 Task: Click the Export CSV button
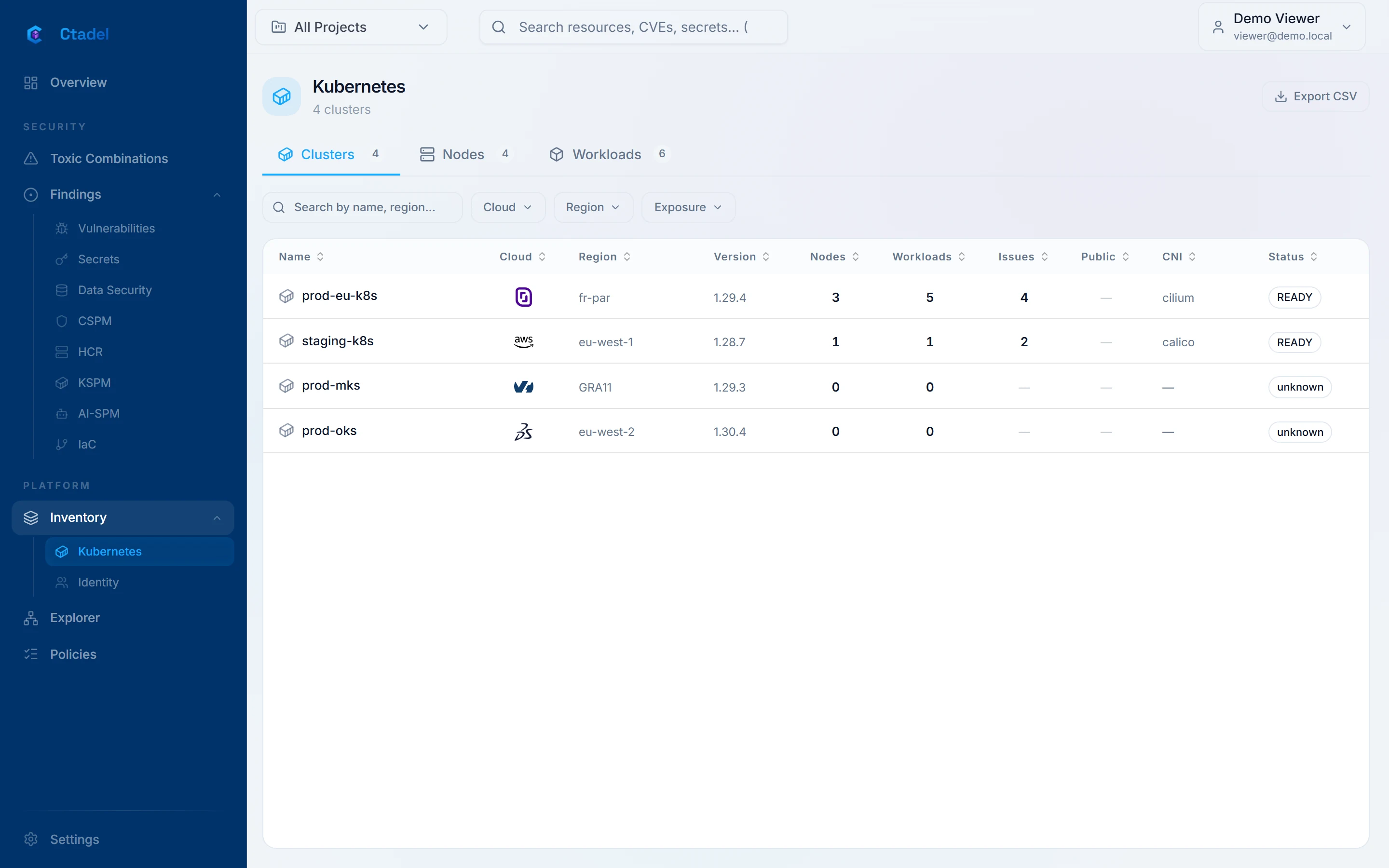(x=1315, y=96)
